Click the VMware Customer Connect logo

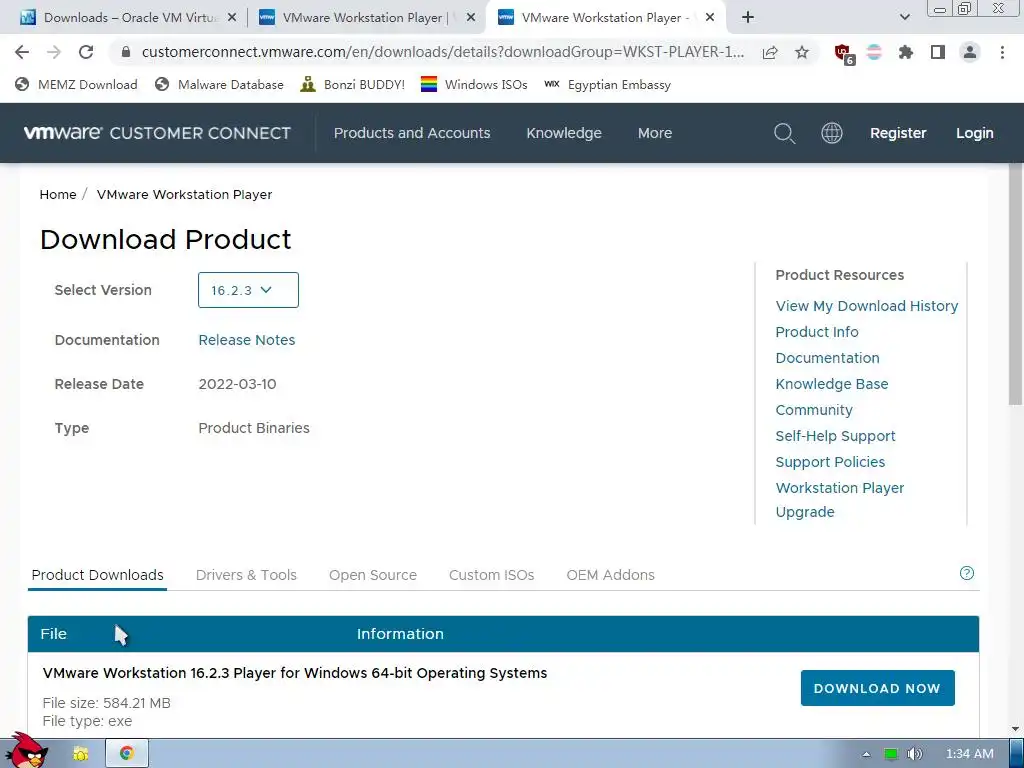coord(157,133)
